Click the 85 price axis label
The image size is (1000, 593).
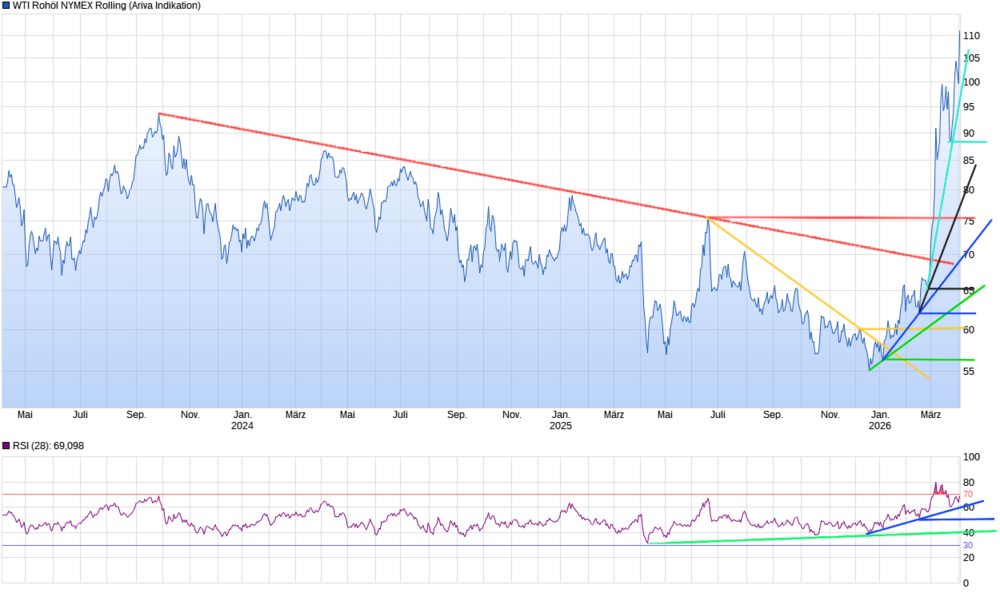click(969, 161)
